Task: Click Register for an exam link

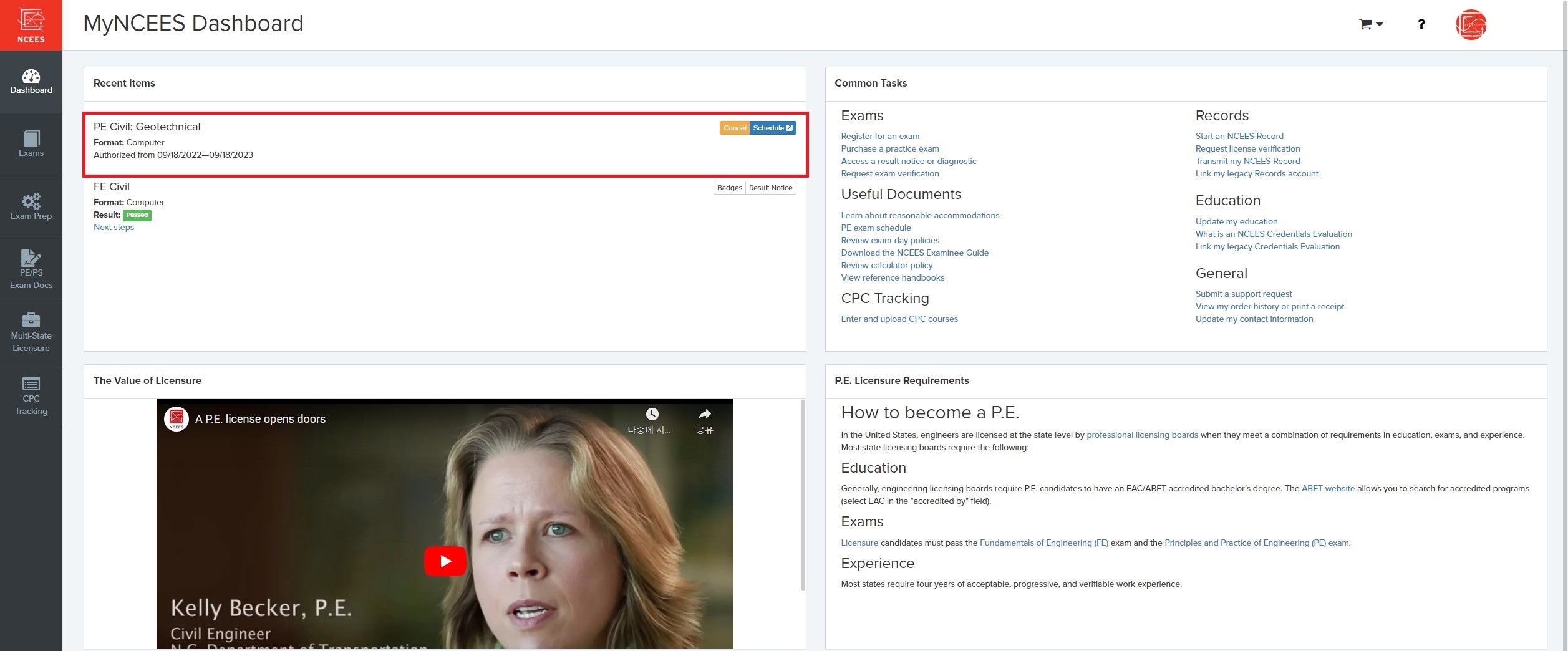Action: (879, 136)
